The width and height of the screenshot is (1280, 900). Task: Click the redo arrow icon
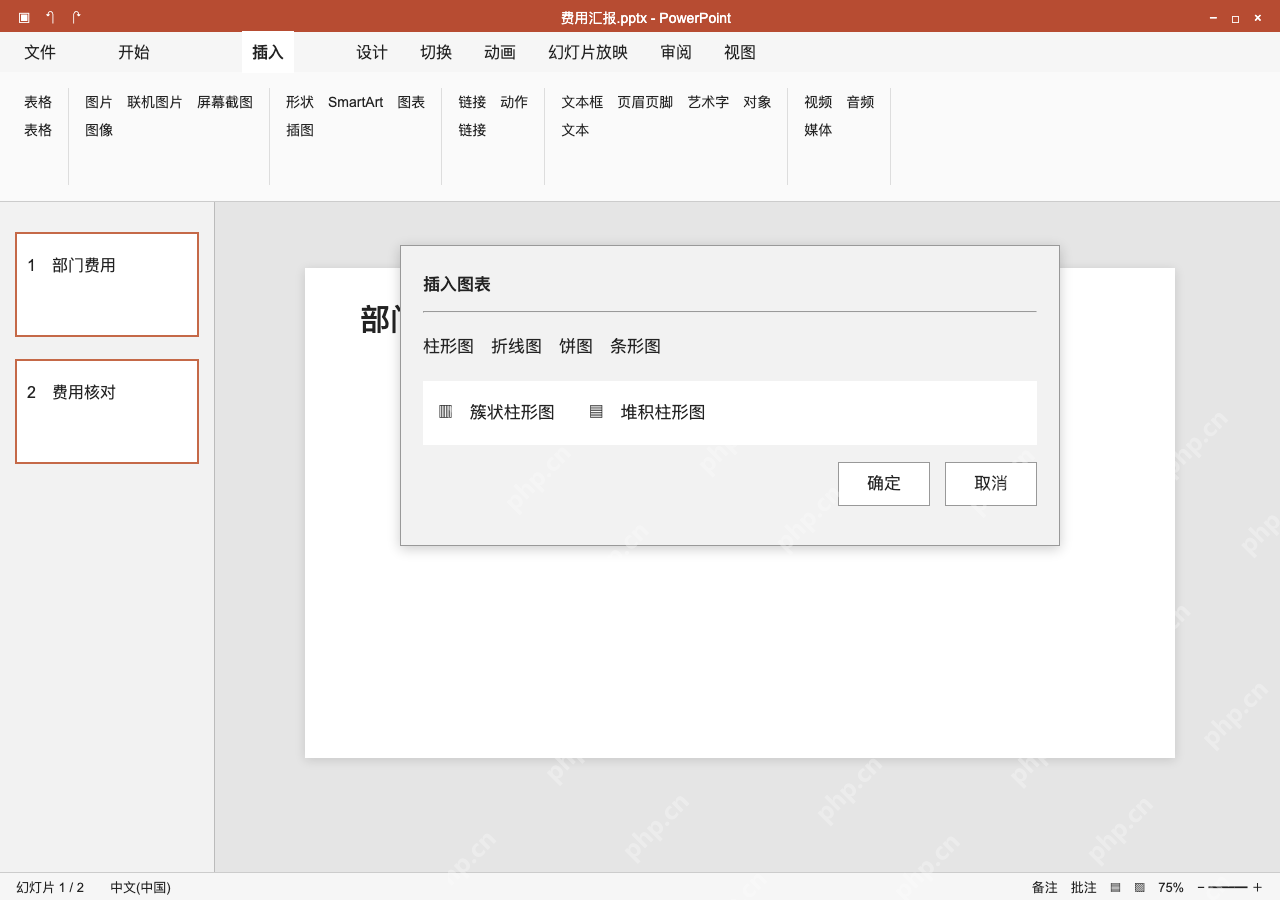[76, 17]
